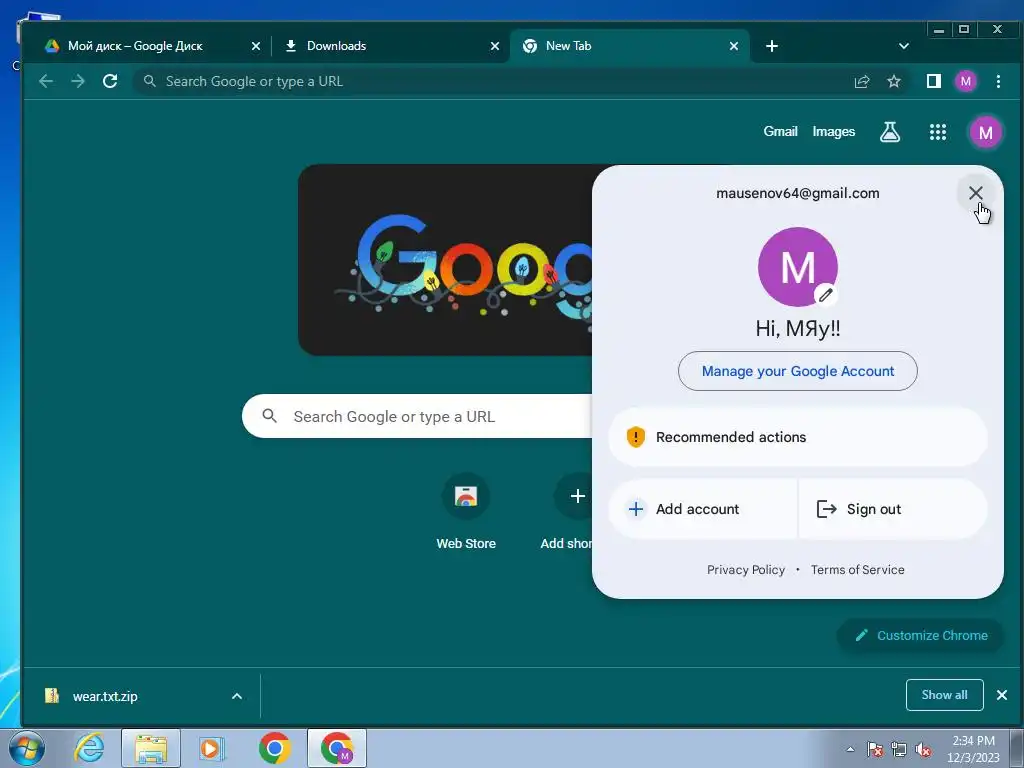Open Web Store shortcut
The image size is (1024, 768).
[466, 512]
